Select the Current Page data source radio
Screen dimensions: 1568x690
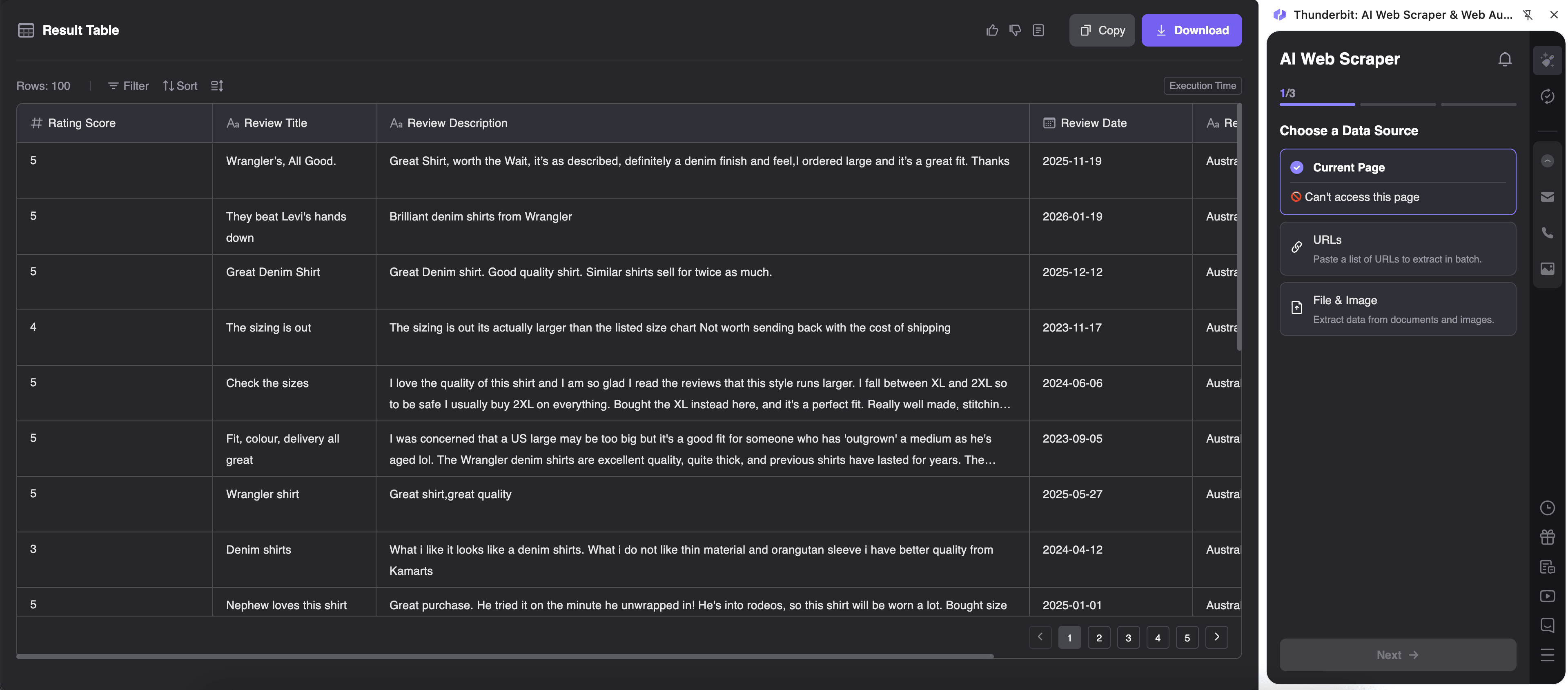pos(1298,167)
